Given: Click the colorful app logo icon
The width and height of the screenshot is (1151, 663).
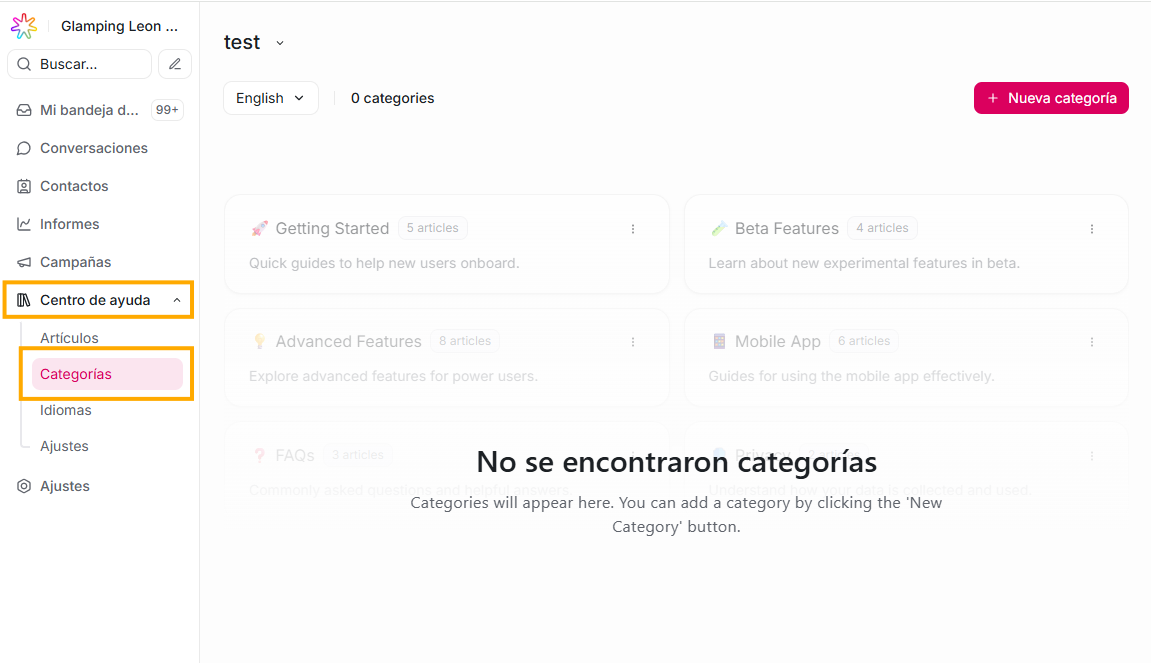Looking at the screenshot, I should [24, 26].
